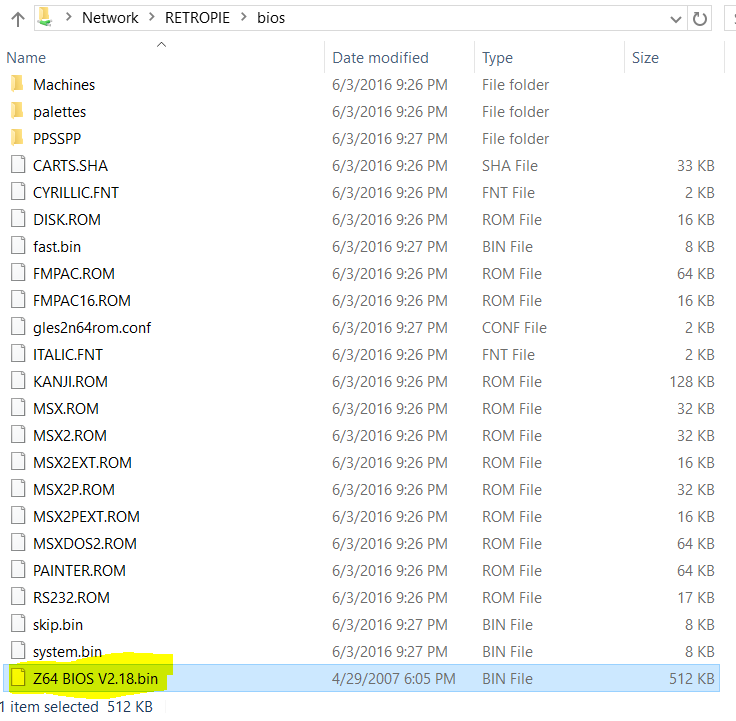Select MSX2.ROM file name
736x721 pixels.
(x=70, y=436)
